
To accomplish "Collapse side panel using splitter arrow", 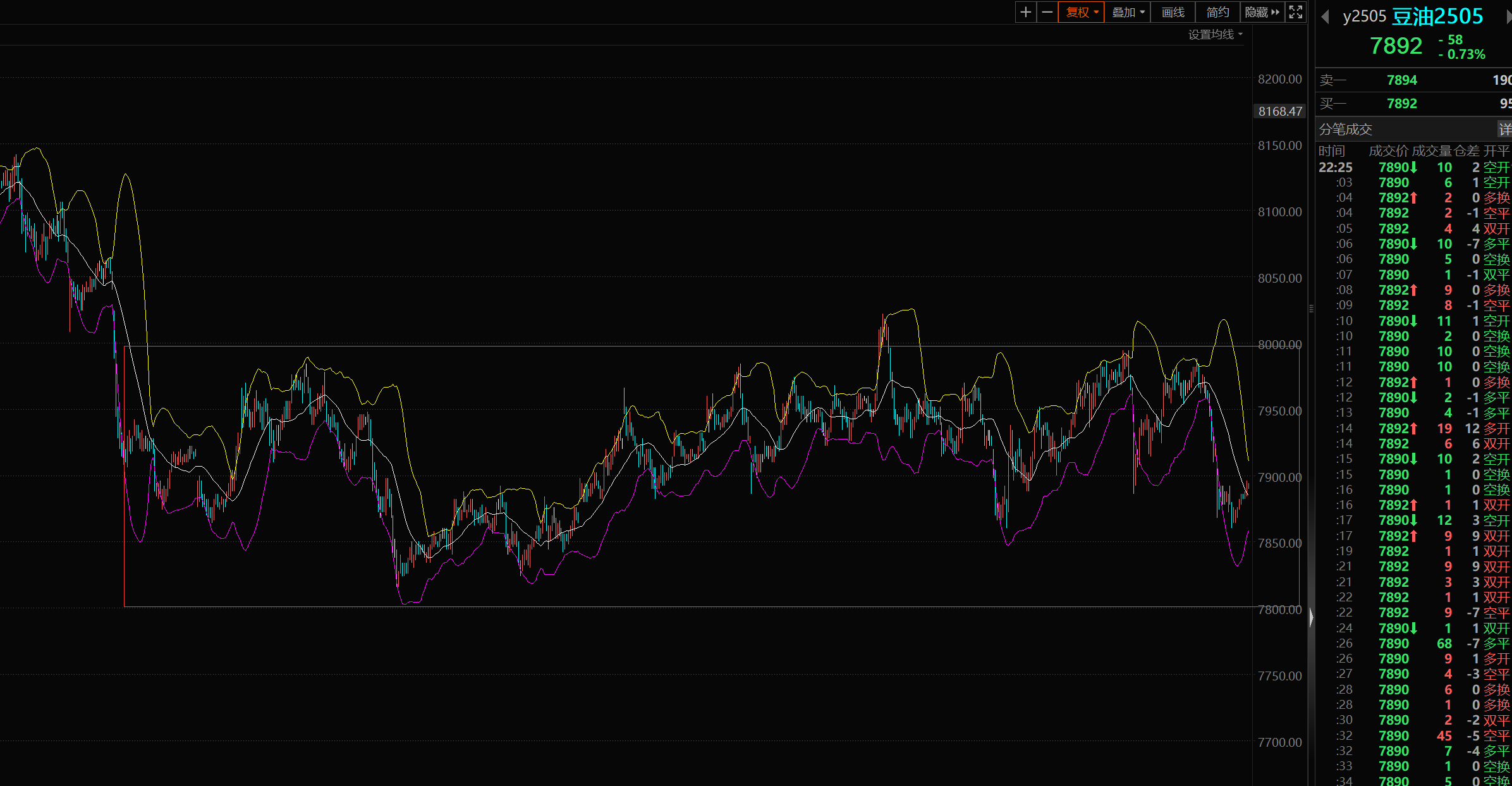I will pos(1311,617).
